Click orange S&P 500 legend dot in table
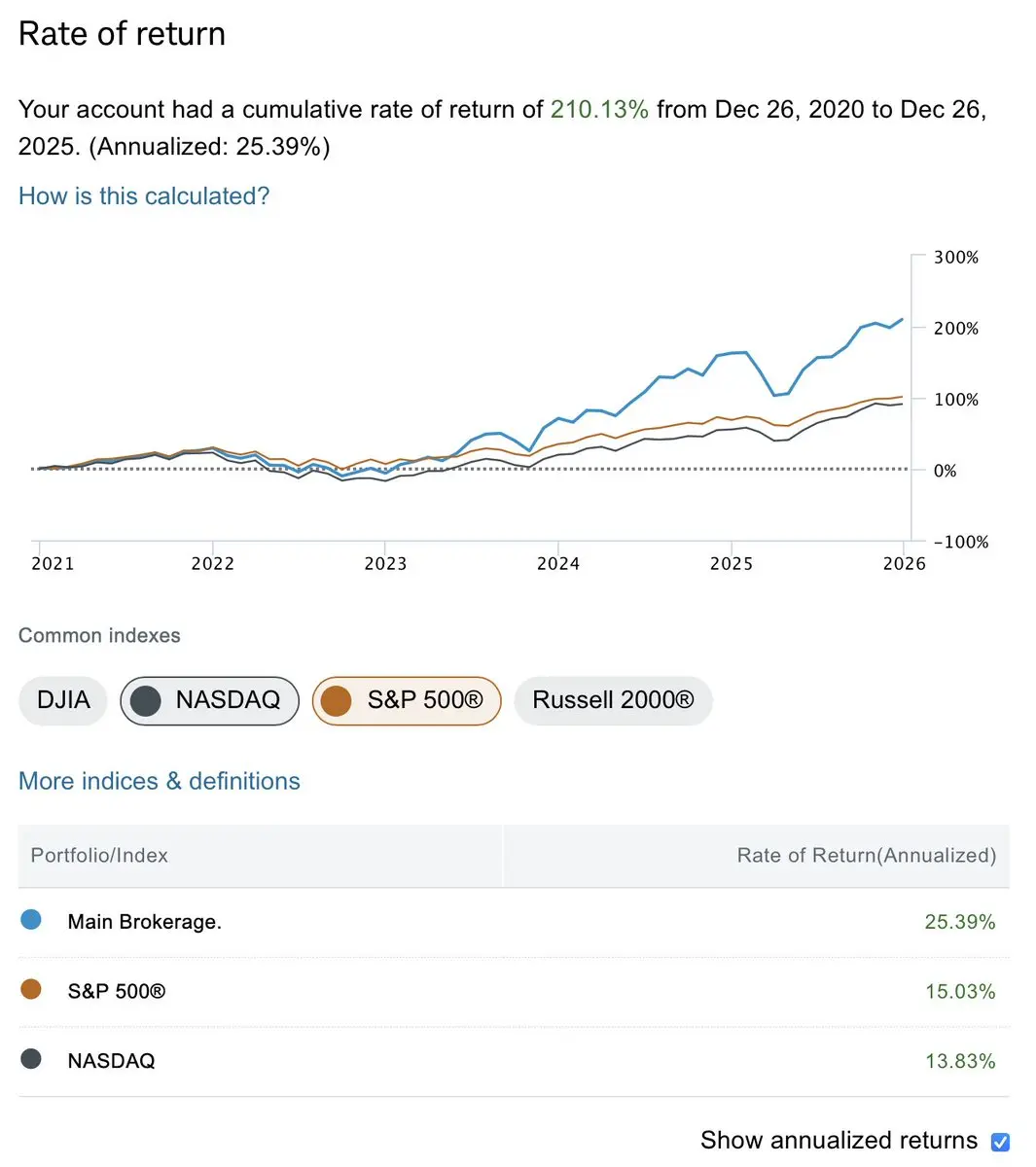1036x1167 pixels. (x=31, y=990)
